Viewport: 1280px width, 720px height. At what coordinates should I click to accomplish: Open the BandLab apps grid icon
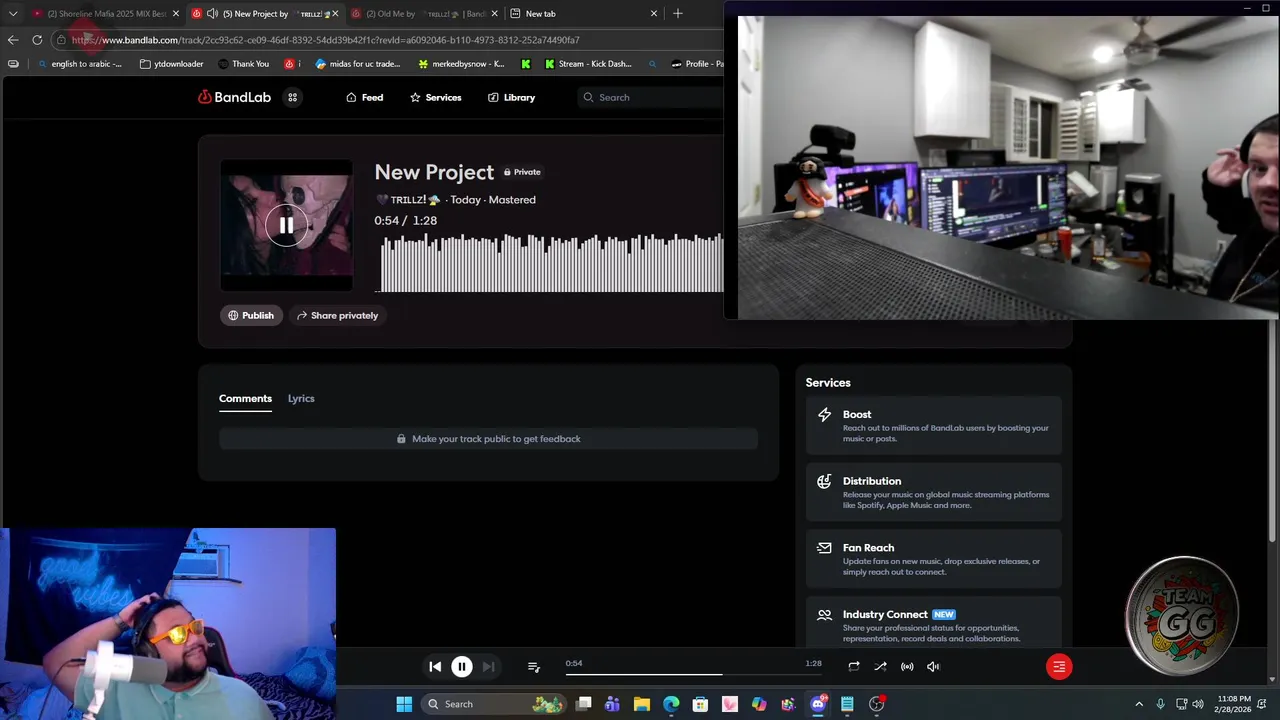[292, 97]
